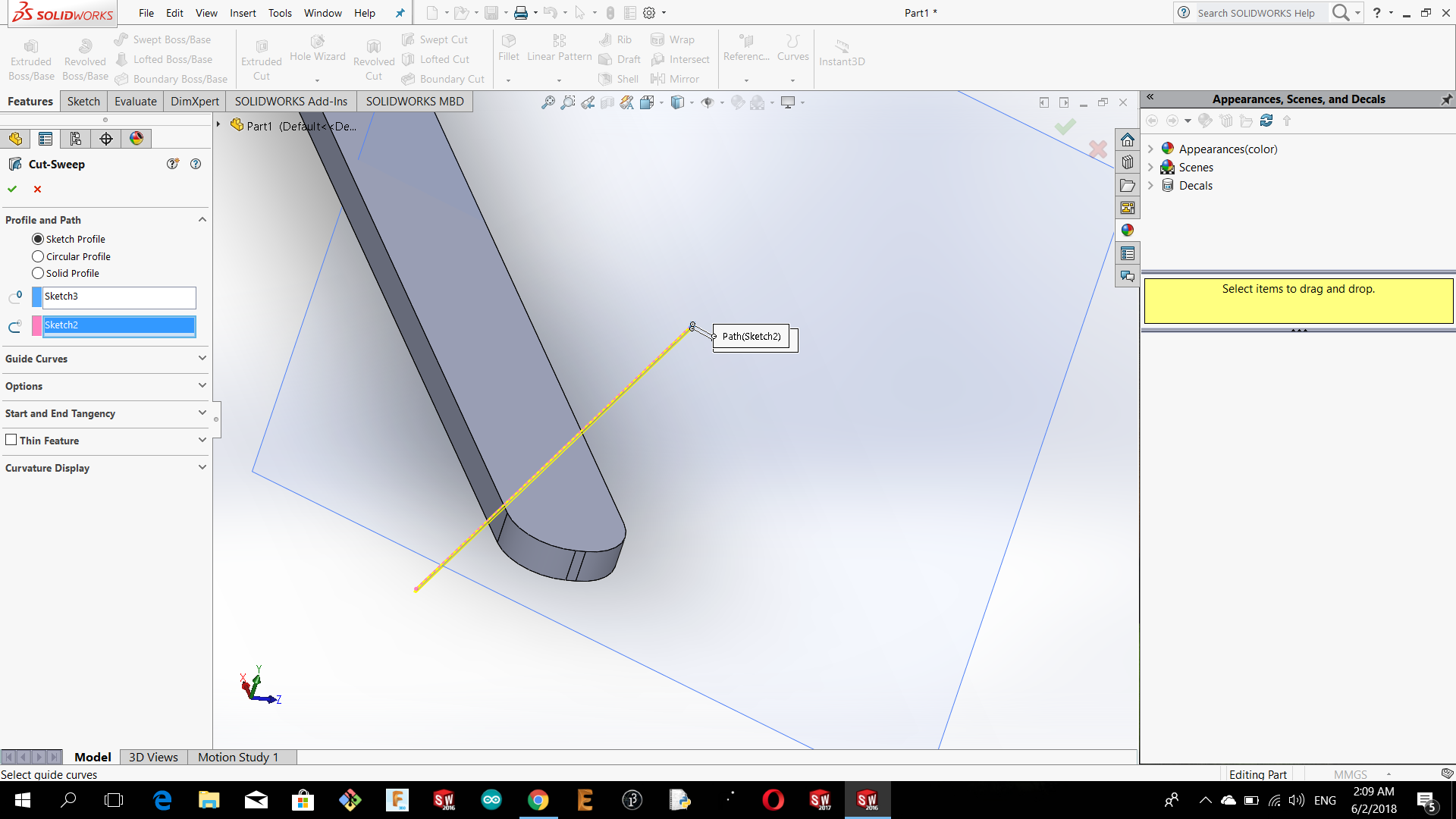The height and width of the screenshot is (819, 1456).
Task: Click the Zoom to Area icon
Action: click(x=567, y=102)
